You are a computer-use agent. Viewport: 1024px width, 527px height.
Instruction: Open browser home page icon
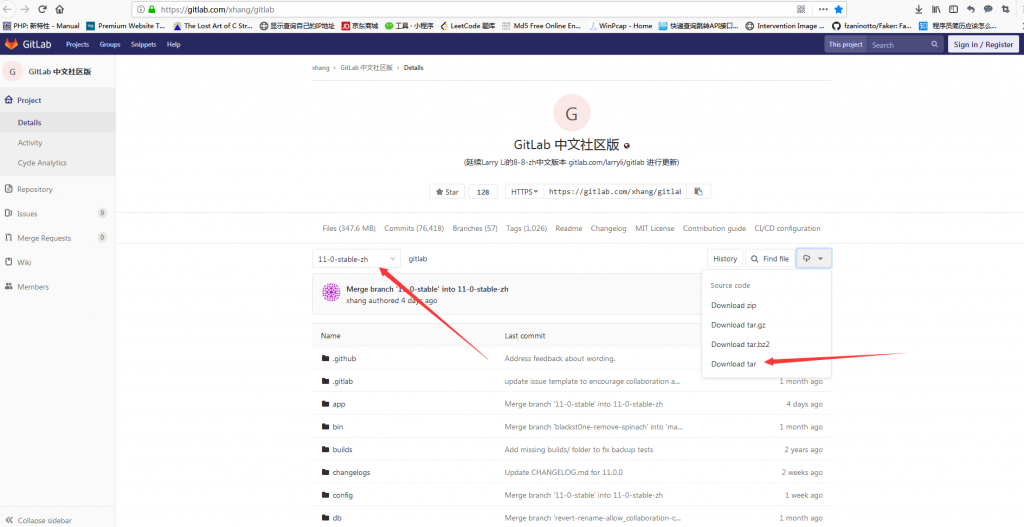pos(59,9)
